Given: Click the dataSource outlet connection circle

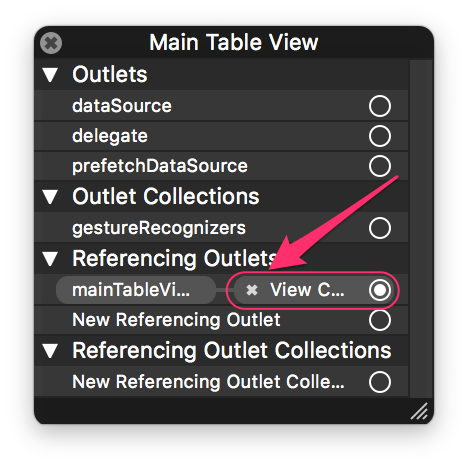Looking at the screenshot, I should [x=380, y=106].
